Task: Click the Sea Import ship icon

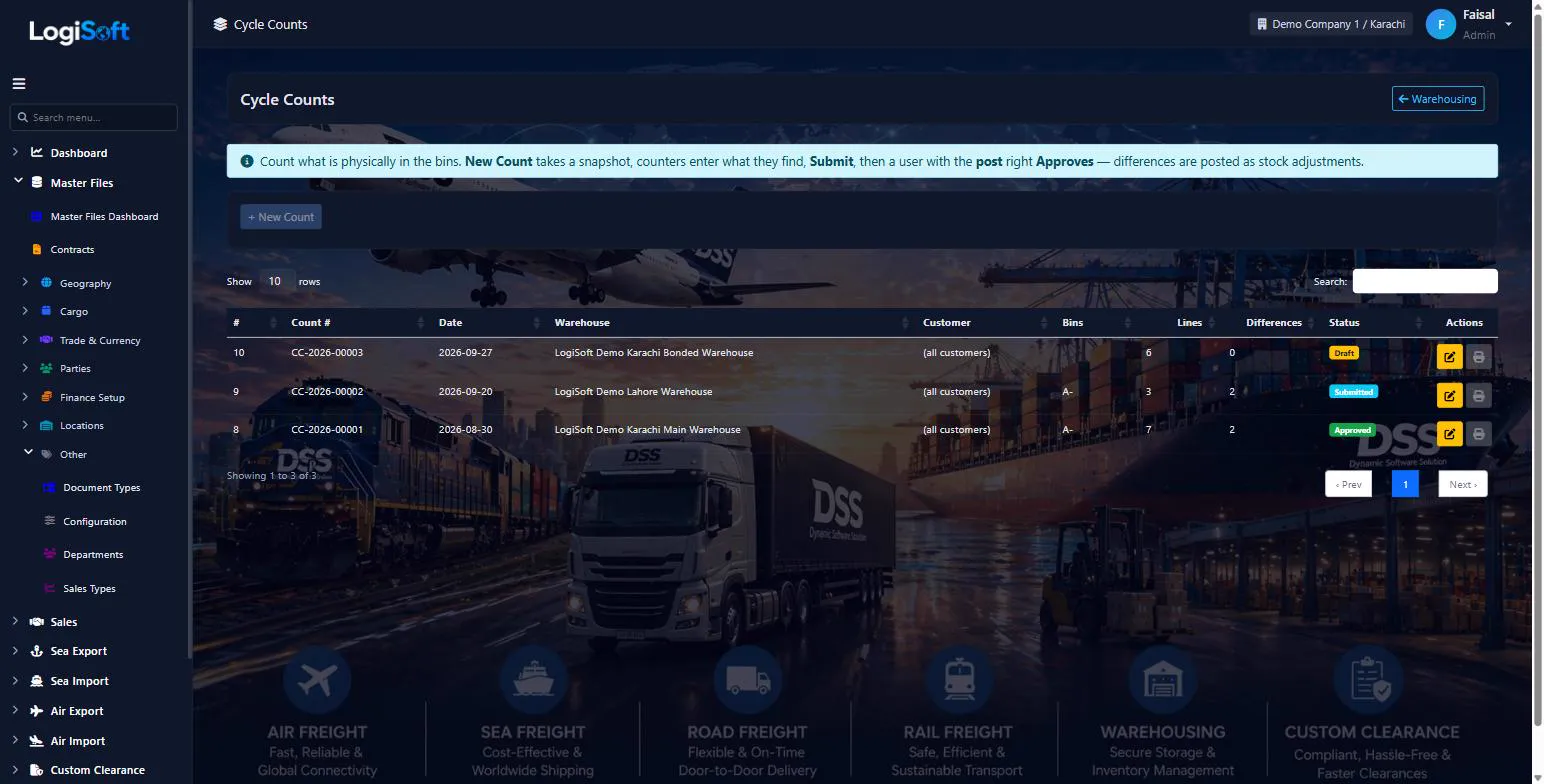Action: click(x=37, y=681)
